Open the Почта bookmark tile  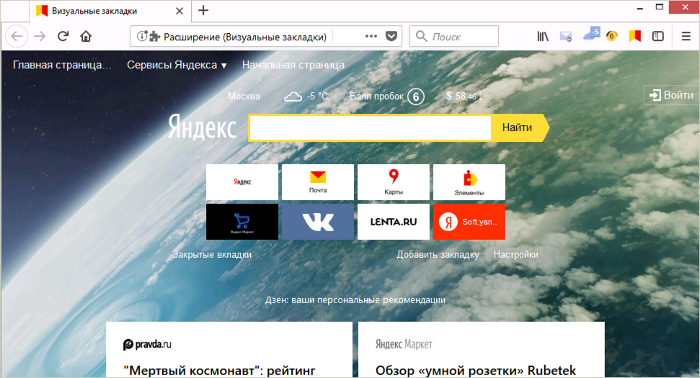coord(318,182)
